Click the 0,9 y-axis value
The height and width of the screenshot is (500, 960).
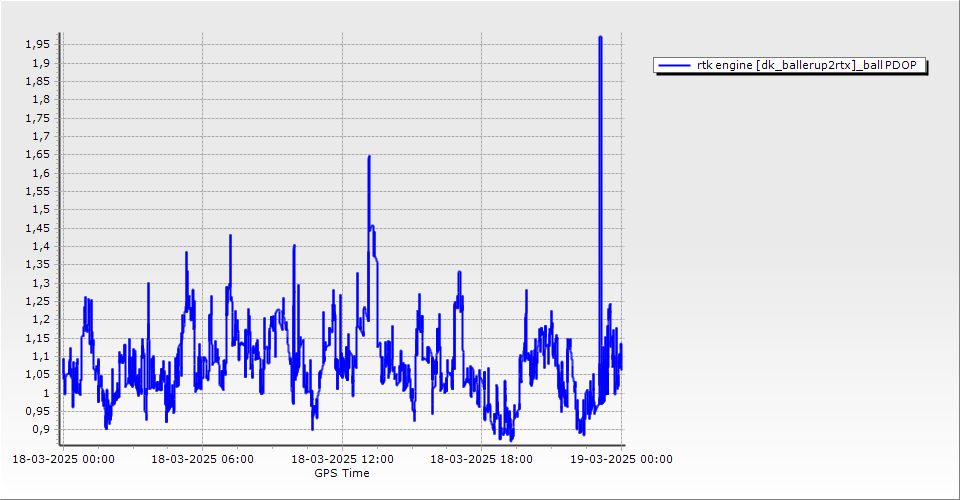[x=40, y=430]
